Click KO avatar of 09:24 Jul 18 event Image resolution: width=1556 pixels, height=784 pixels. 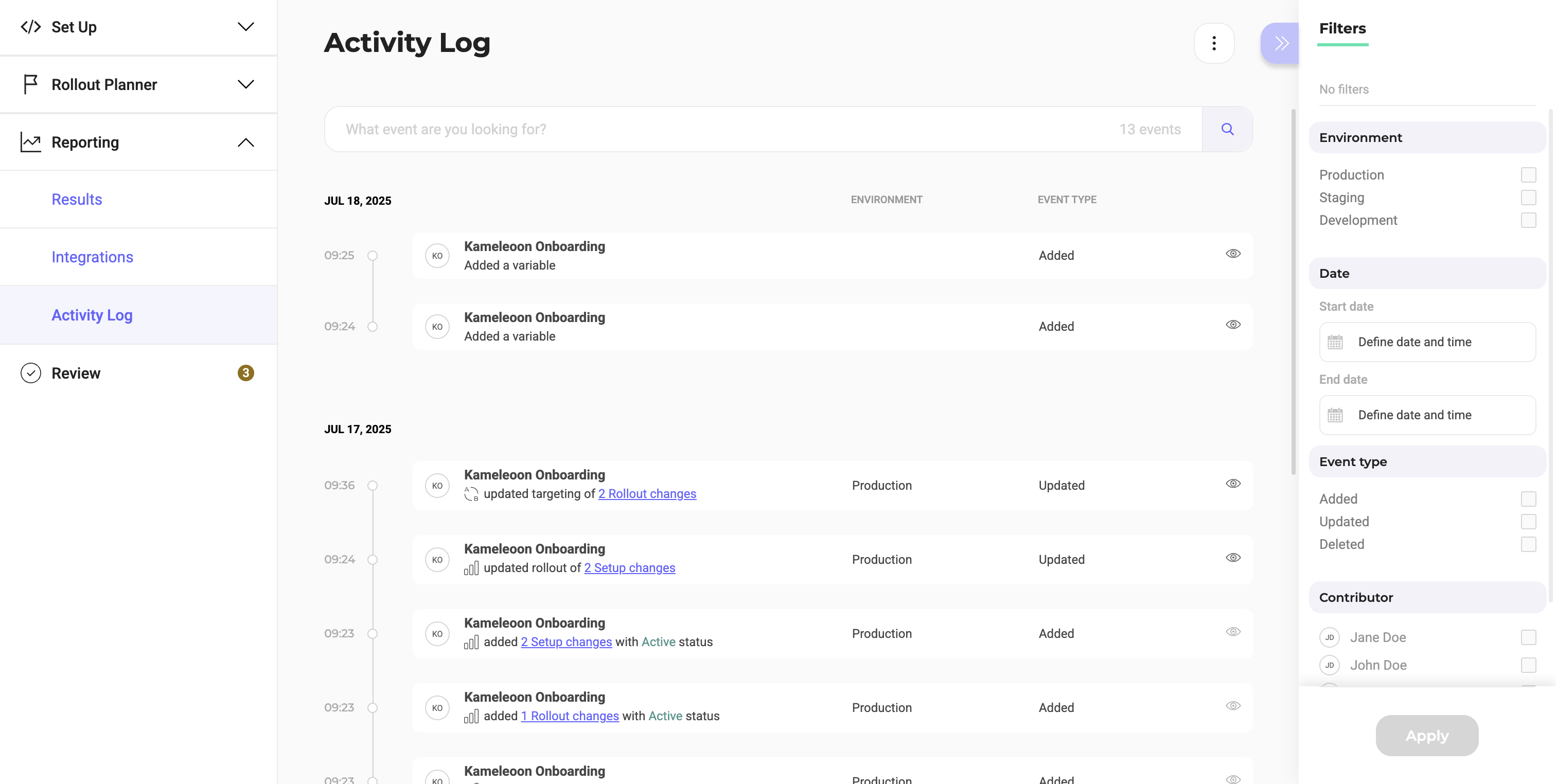(x=437, y=327)
